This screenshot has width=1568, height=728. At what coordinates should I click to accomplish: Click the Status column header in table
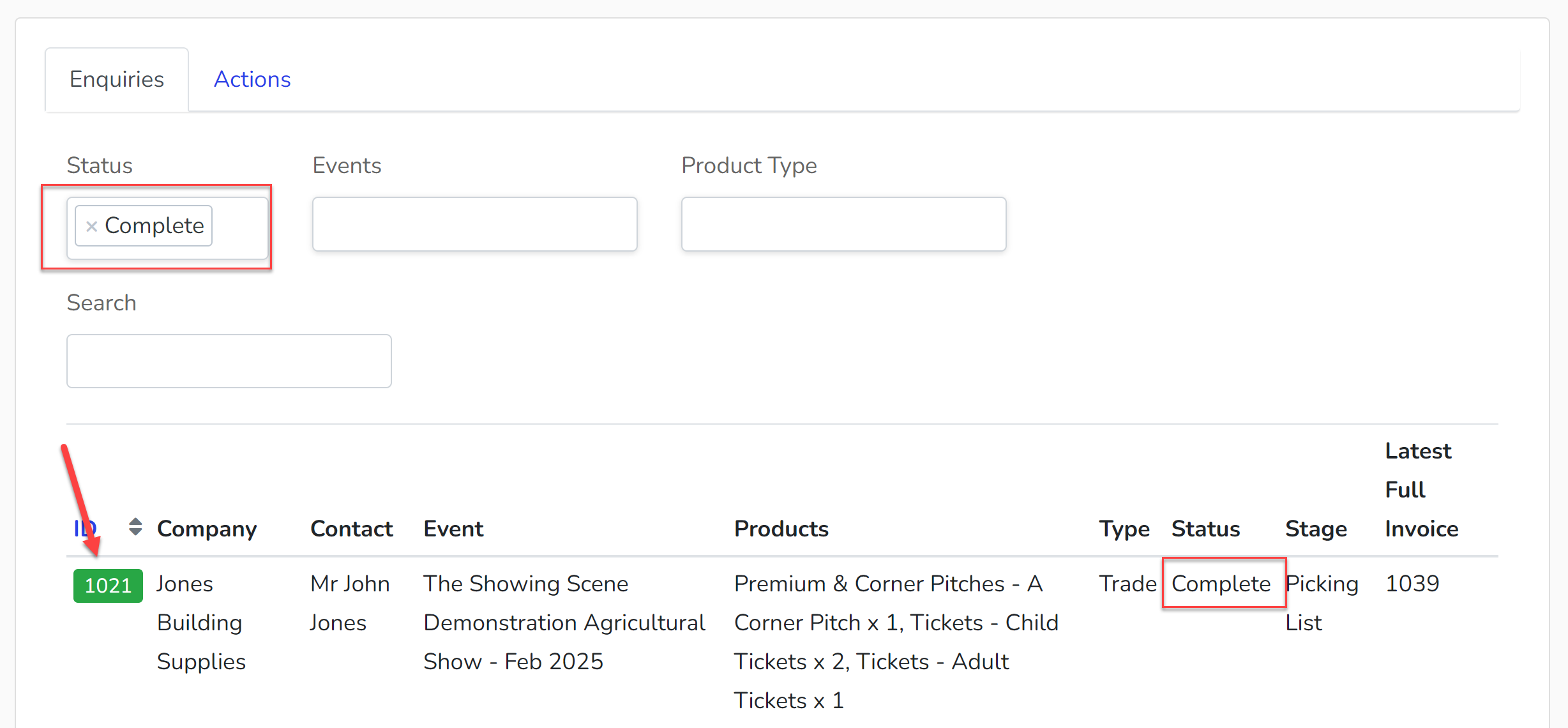click(x=1205, y=529)
